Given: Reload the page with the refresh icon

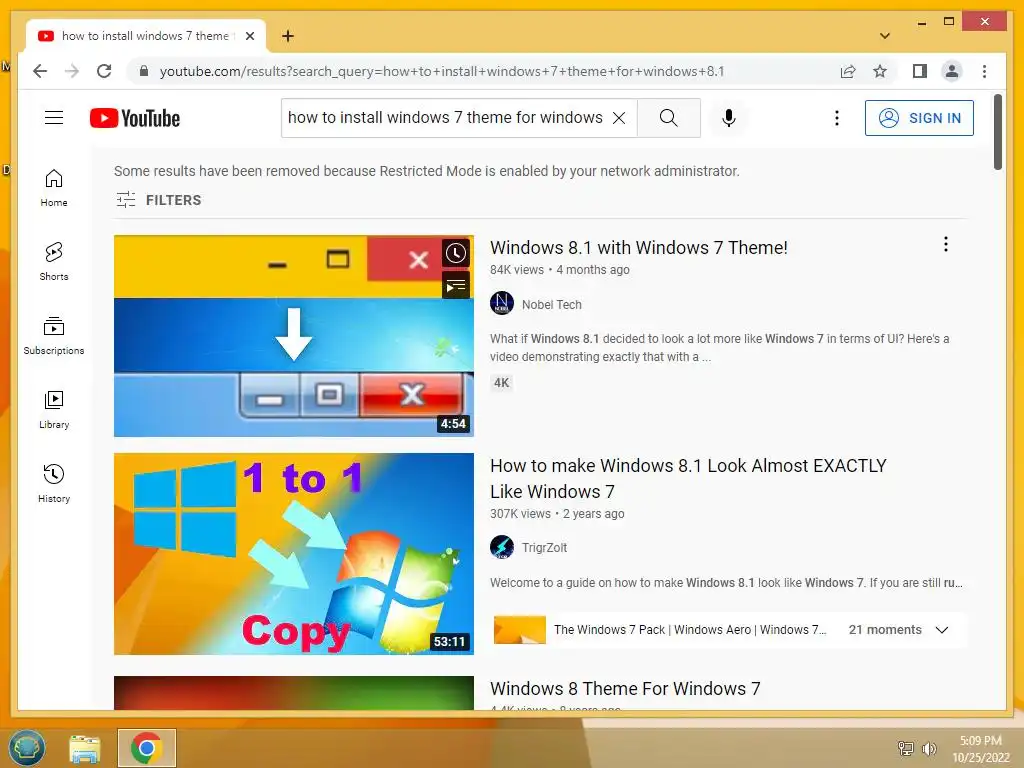Looking at the screenshot, I should click(x=104, y=71).
